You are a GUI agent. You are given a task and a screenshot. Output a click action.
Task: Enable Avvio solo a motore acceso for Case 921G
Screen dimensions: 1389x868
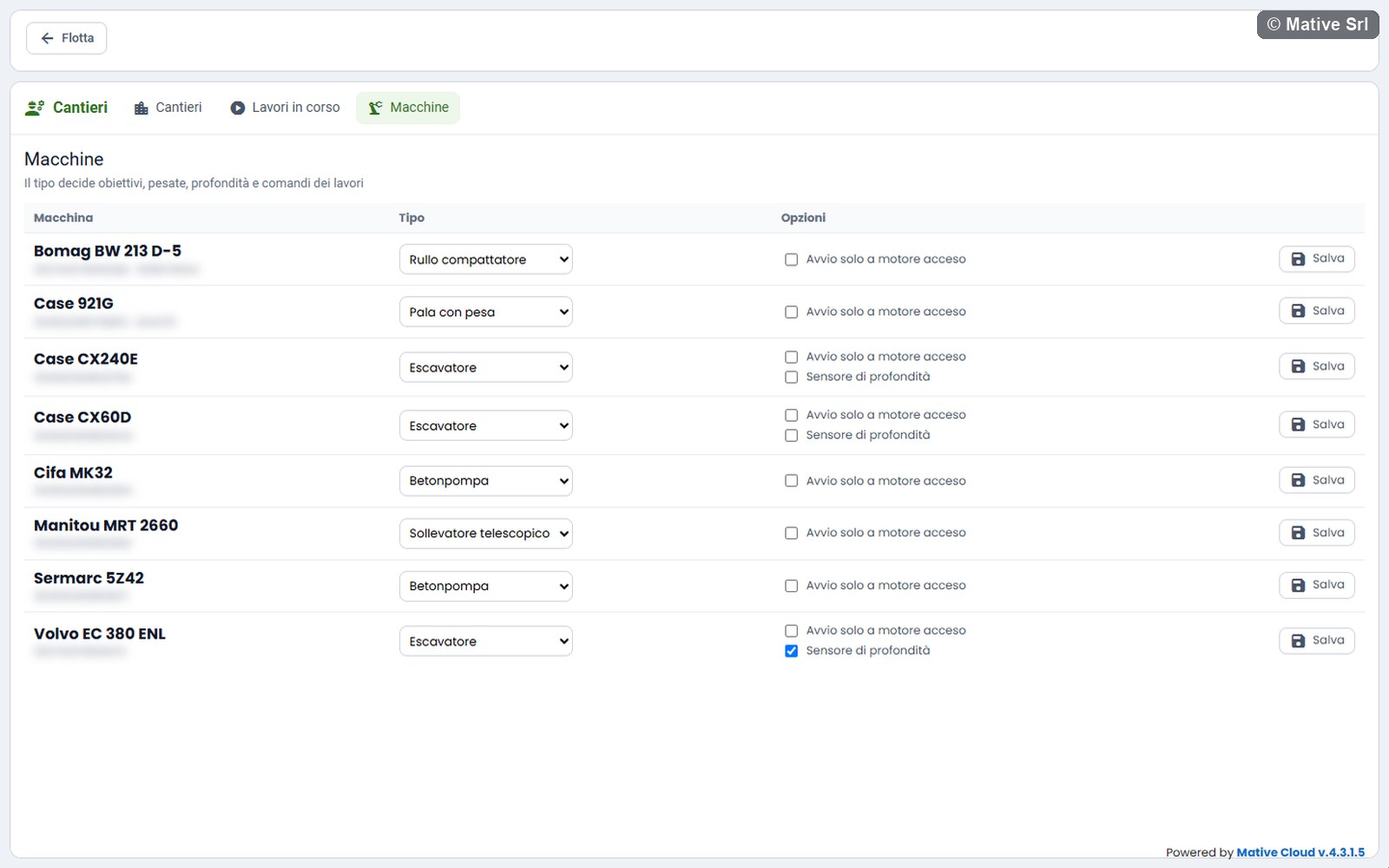(791, 312)
